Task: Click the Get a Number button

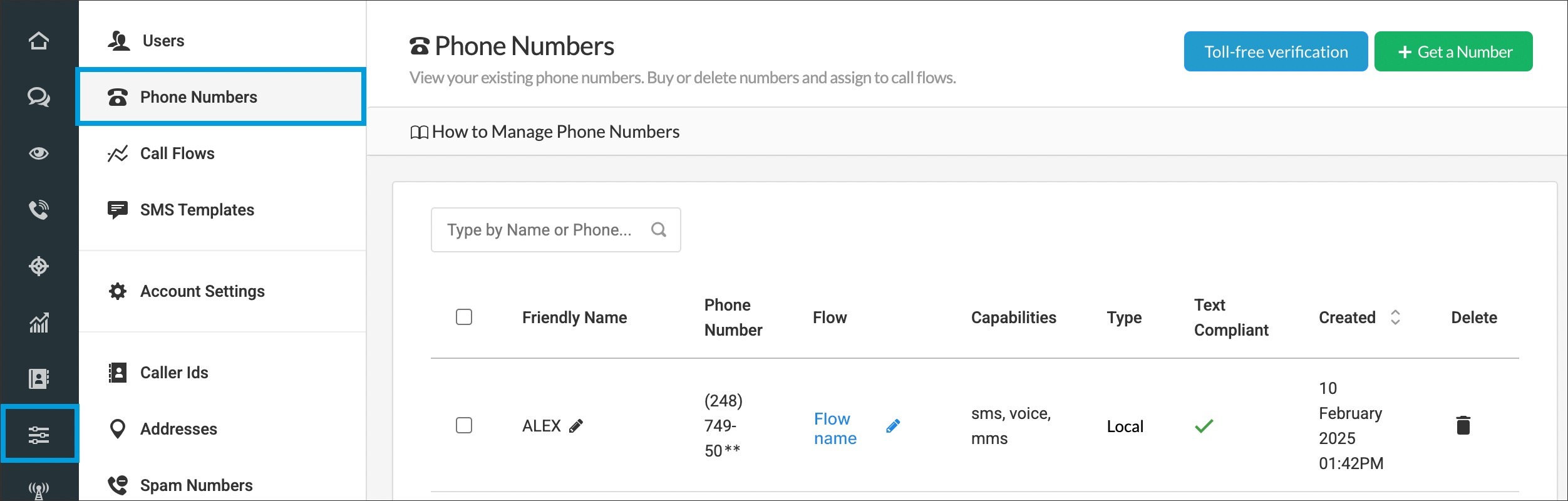Action: tap(1453, 51)
